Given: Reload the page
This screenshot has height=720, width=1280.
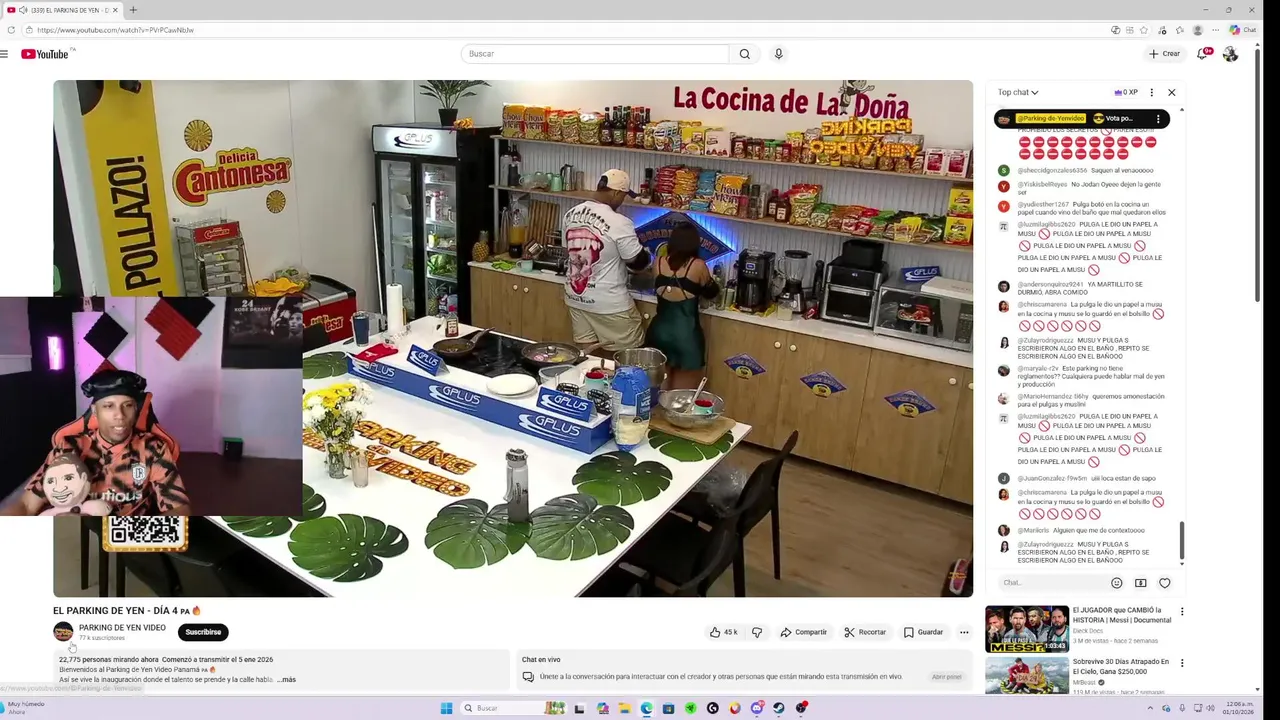Looking at the screenshot, I should point(11,30).
